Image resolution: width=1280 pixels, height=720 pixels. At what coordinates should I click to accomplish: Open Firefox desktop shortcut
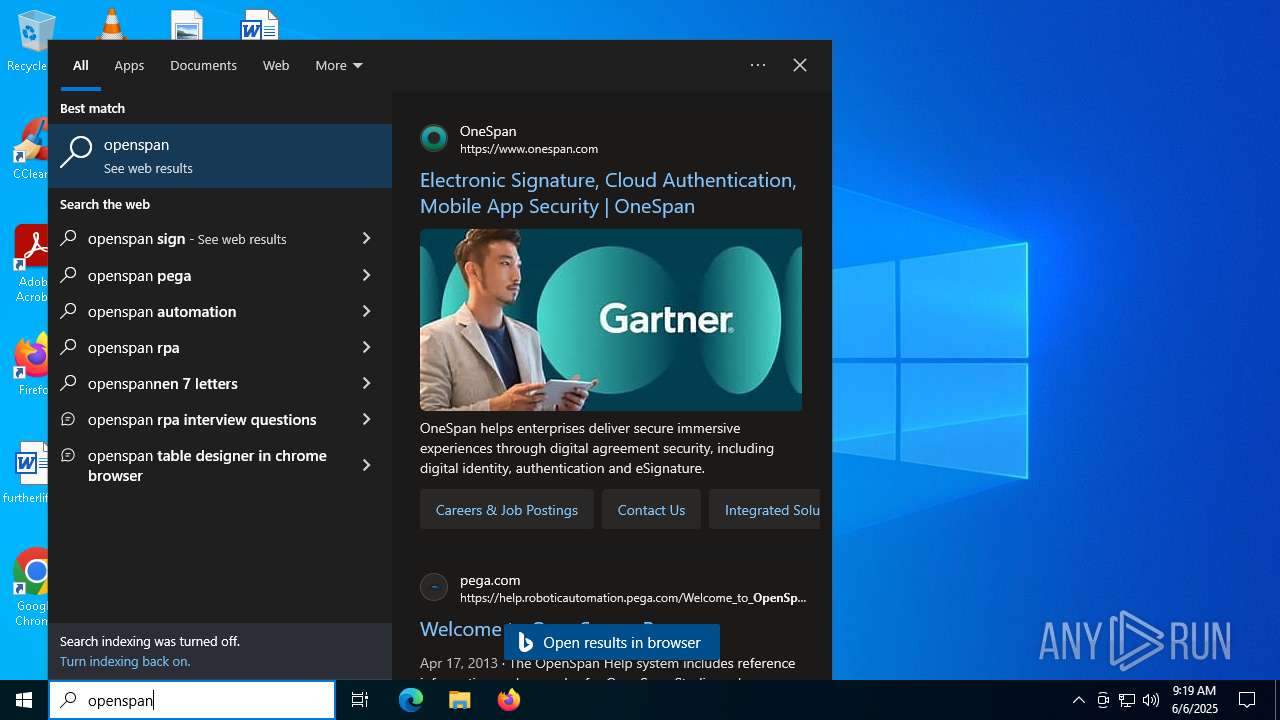(x=33, y=365)
